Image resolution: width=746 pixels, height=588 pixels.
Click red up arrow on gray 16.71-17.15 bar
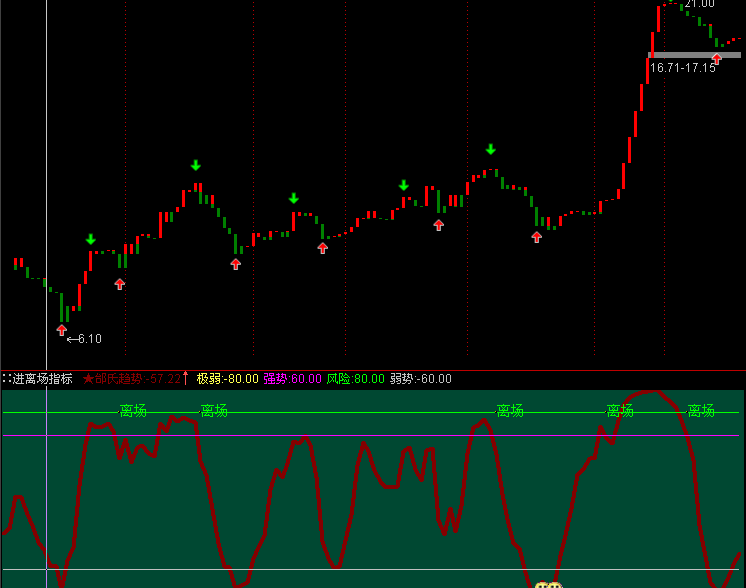(x=717, y=59)
